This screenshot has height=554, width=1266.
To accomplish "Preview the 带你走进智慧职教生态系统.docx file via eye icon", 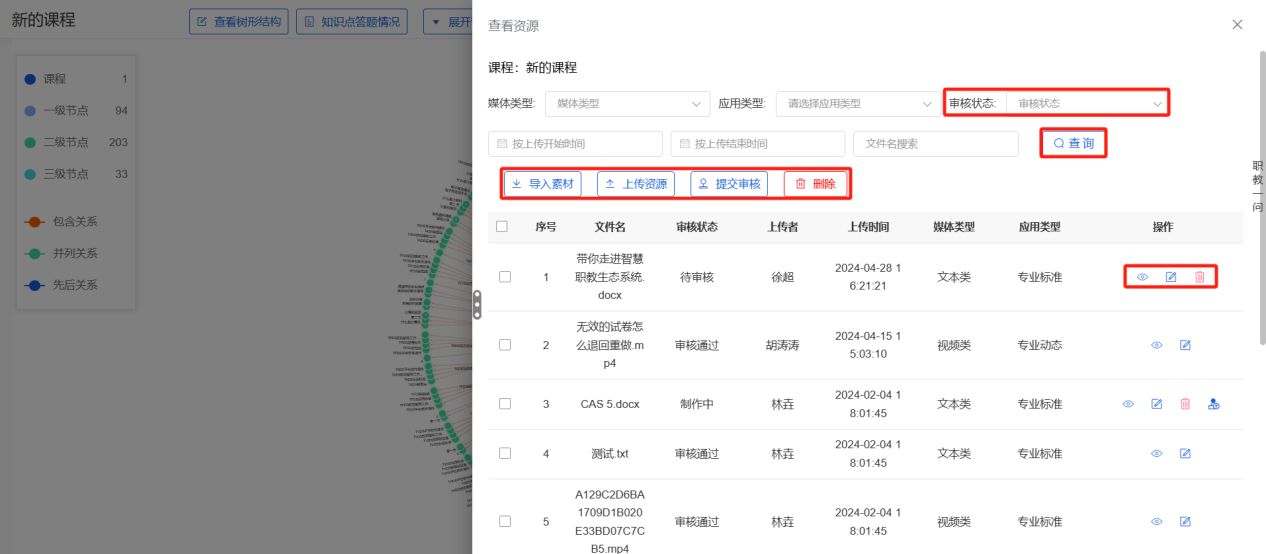I will pyautogui.click(x=1143, y=277).
